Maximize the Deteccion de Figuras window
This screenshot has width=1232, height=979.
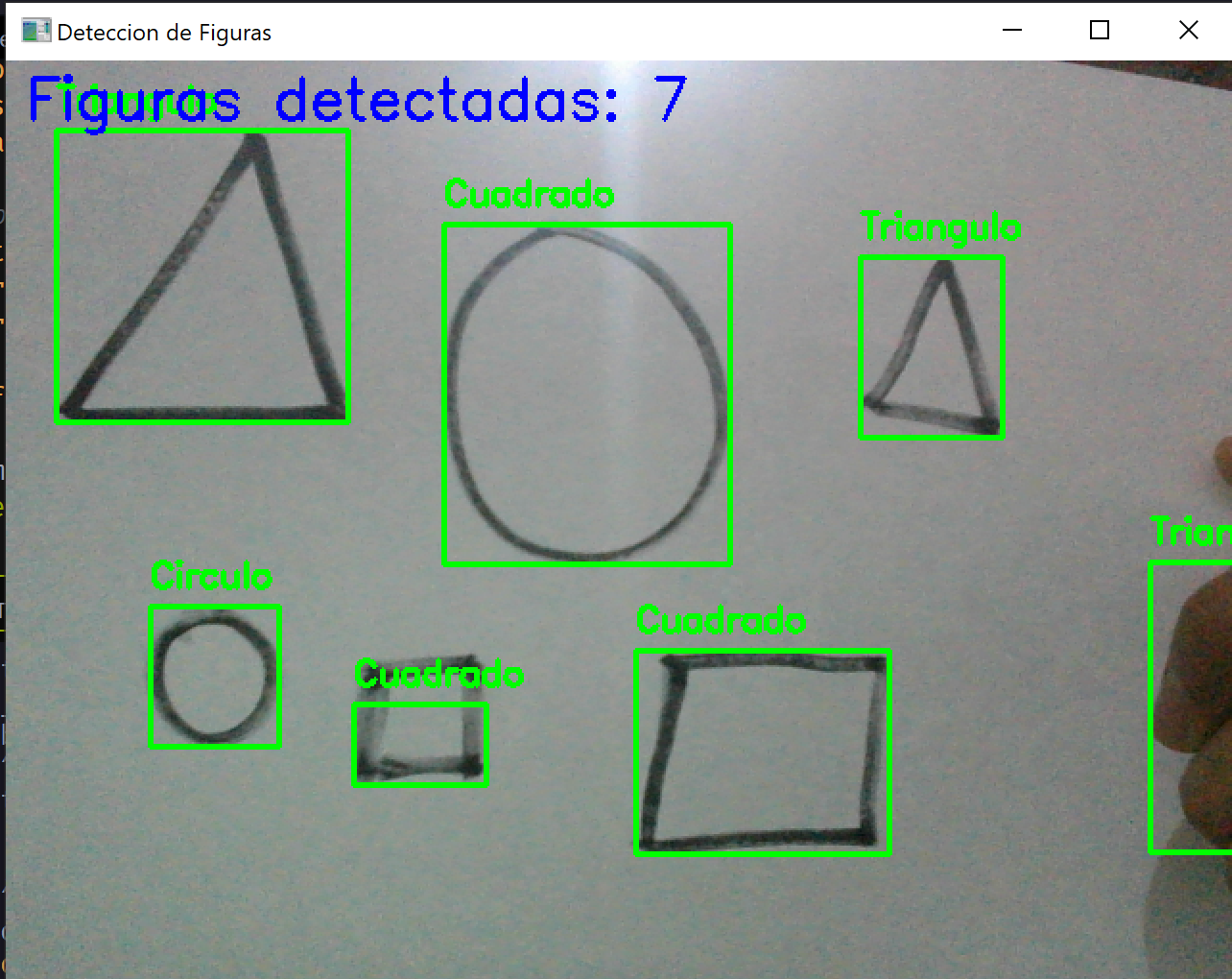[x=1100, y=31]
